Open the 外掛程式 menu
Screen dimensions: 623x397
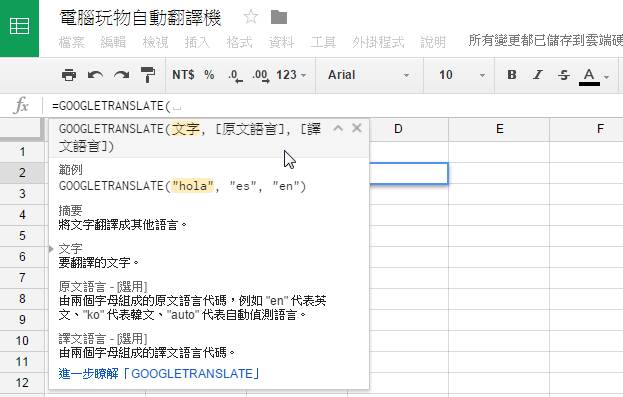pos(378,42)
